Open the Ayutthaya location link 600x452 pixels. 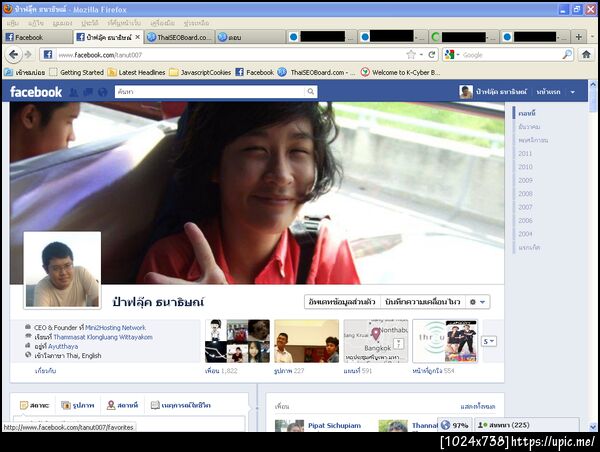click(63, 346)
